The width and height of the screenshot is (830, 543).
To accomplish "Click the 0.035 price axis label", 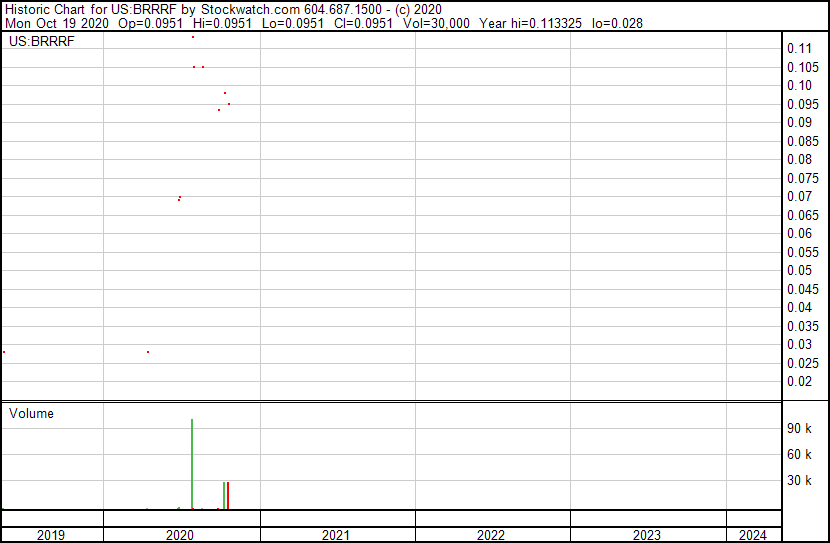I will coord(803,327).
